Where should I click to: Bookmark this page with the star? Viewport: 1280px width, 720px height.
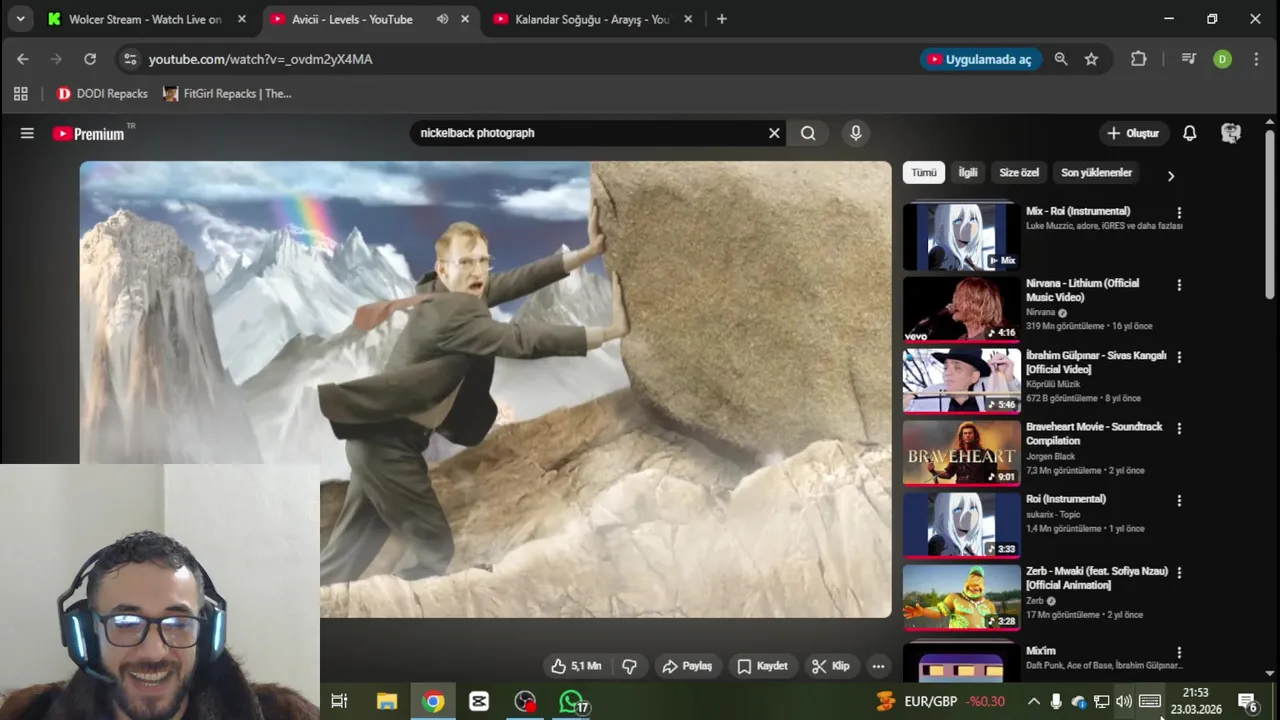(1091, 59)
